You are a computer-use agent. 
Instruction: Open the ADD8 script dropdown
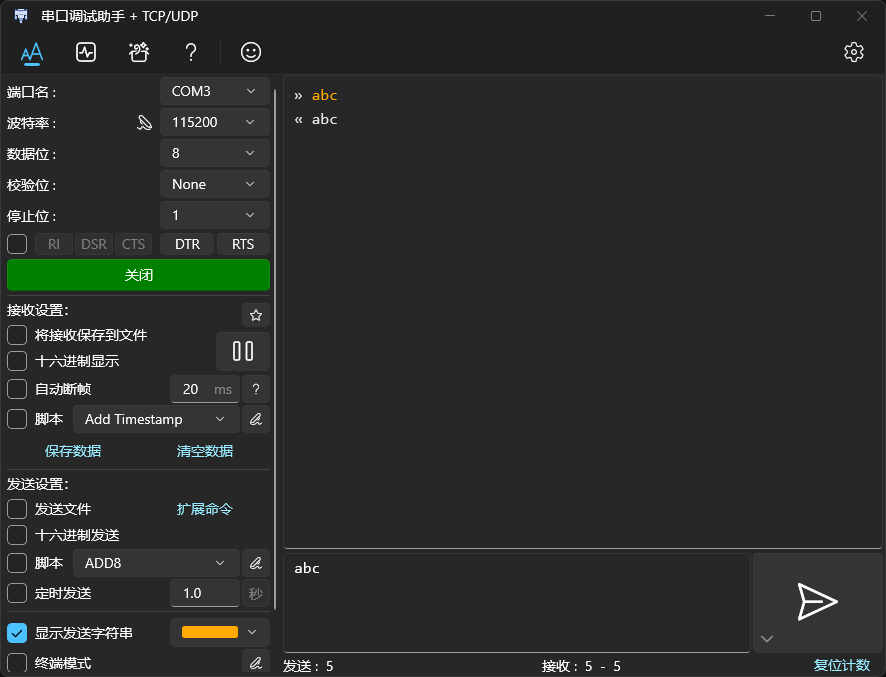click(x=157, y=563)
